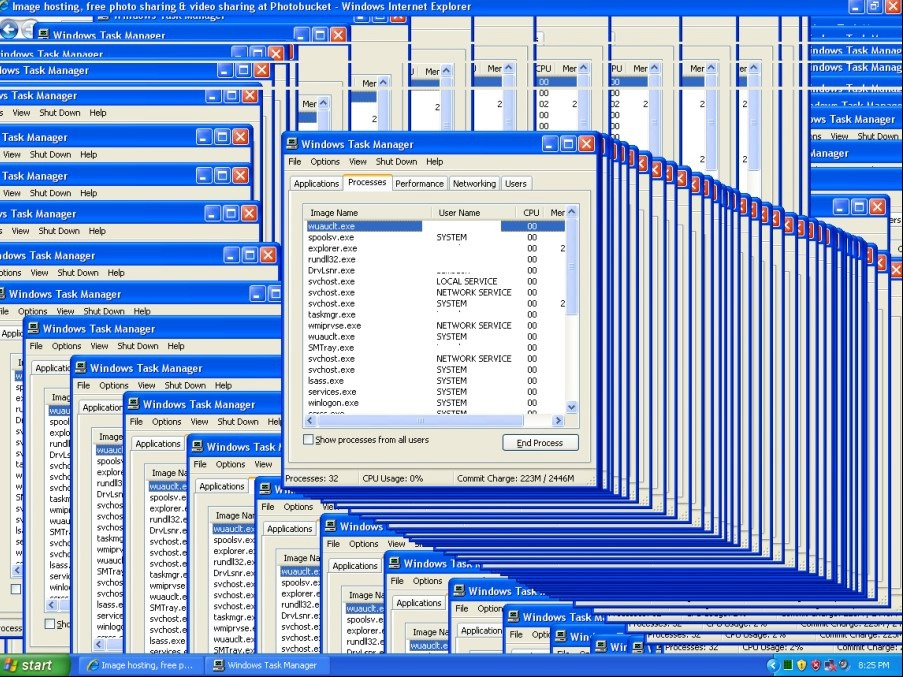Click Windows Task Manager taskbar button
The image size is (903, 677).
pos(264,665)
